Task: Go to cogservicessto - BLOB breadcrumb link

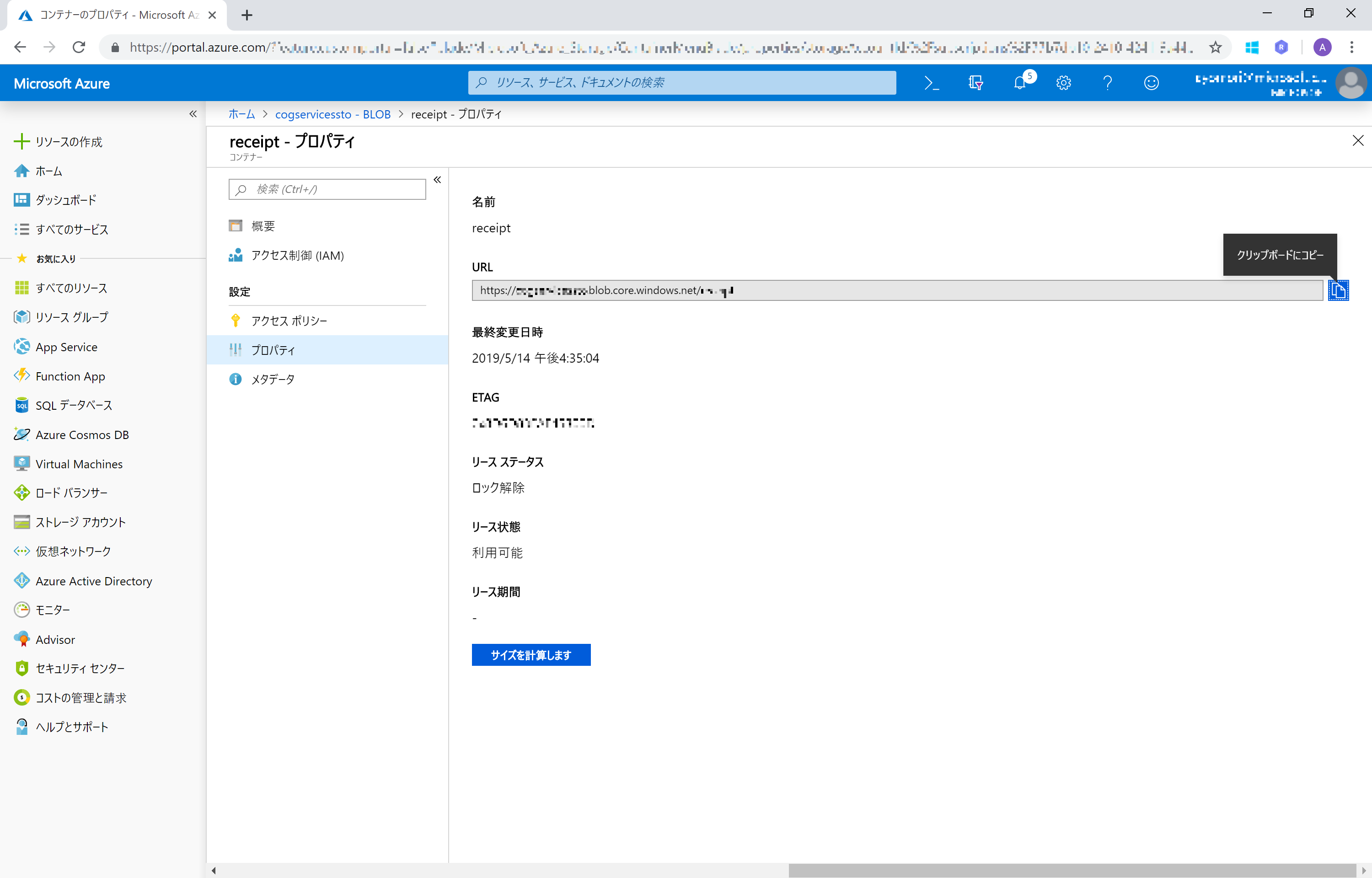Action: click(x=332, y=114)
